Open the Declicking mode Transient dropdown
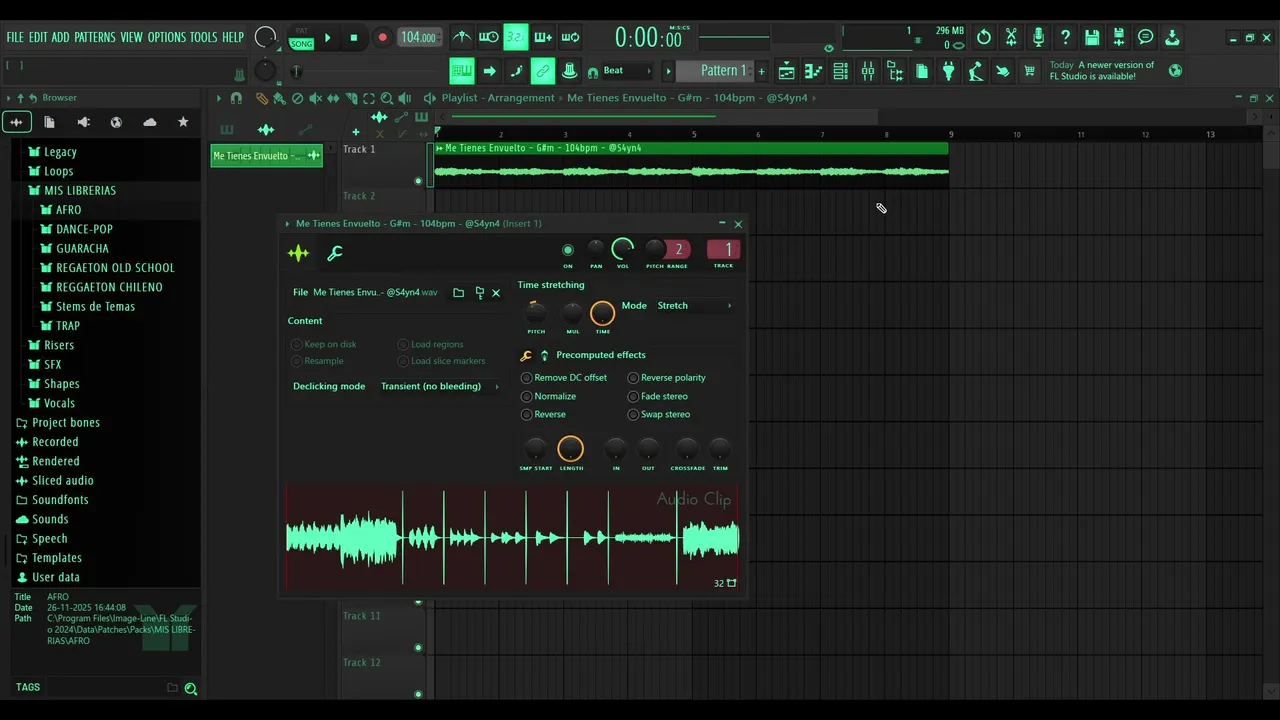1280x720 pixels. pyautogui.click(x=440, y=386)
